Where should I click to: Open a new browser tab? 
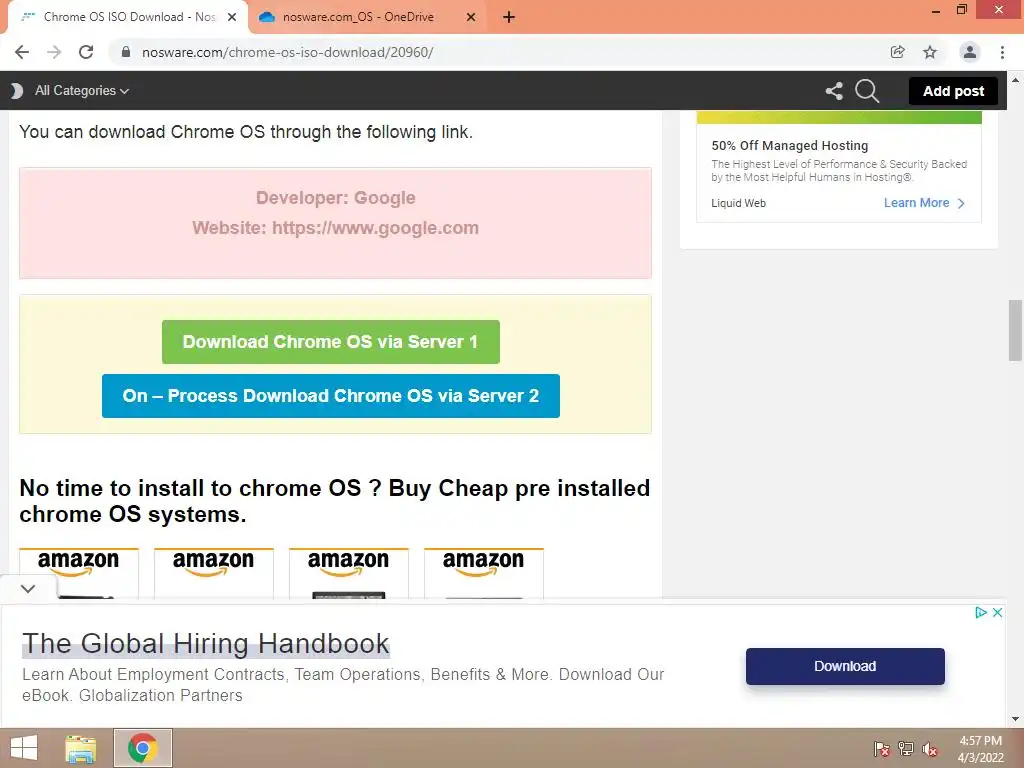click(x=509, y=18)
